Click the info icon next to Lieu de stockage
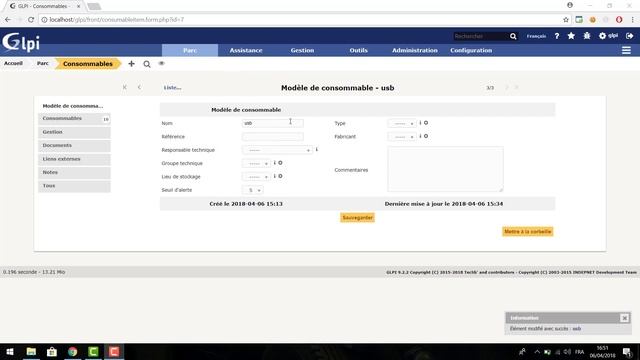The image size is (640, 360). click(275, 176)
